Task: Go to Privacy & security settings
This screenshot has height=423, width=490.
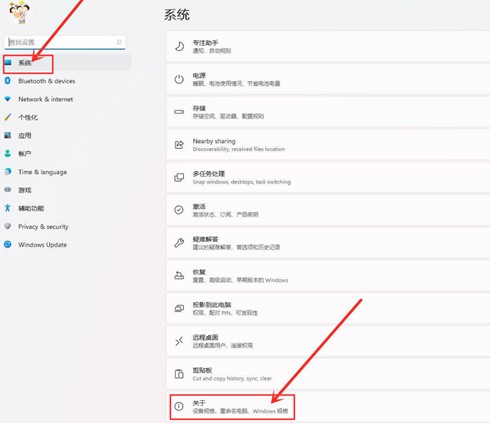Action: click(43, 227)
